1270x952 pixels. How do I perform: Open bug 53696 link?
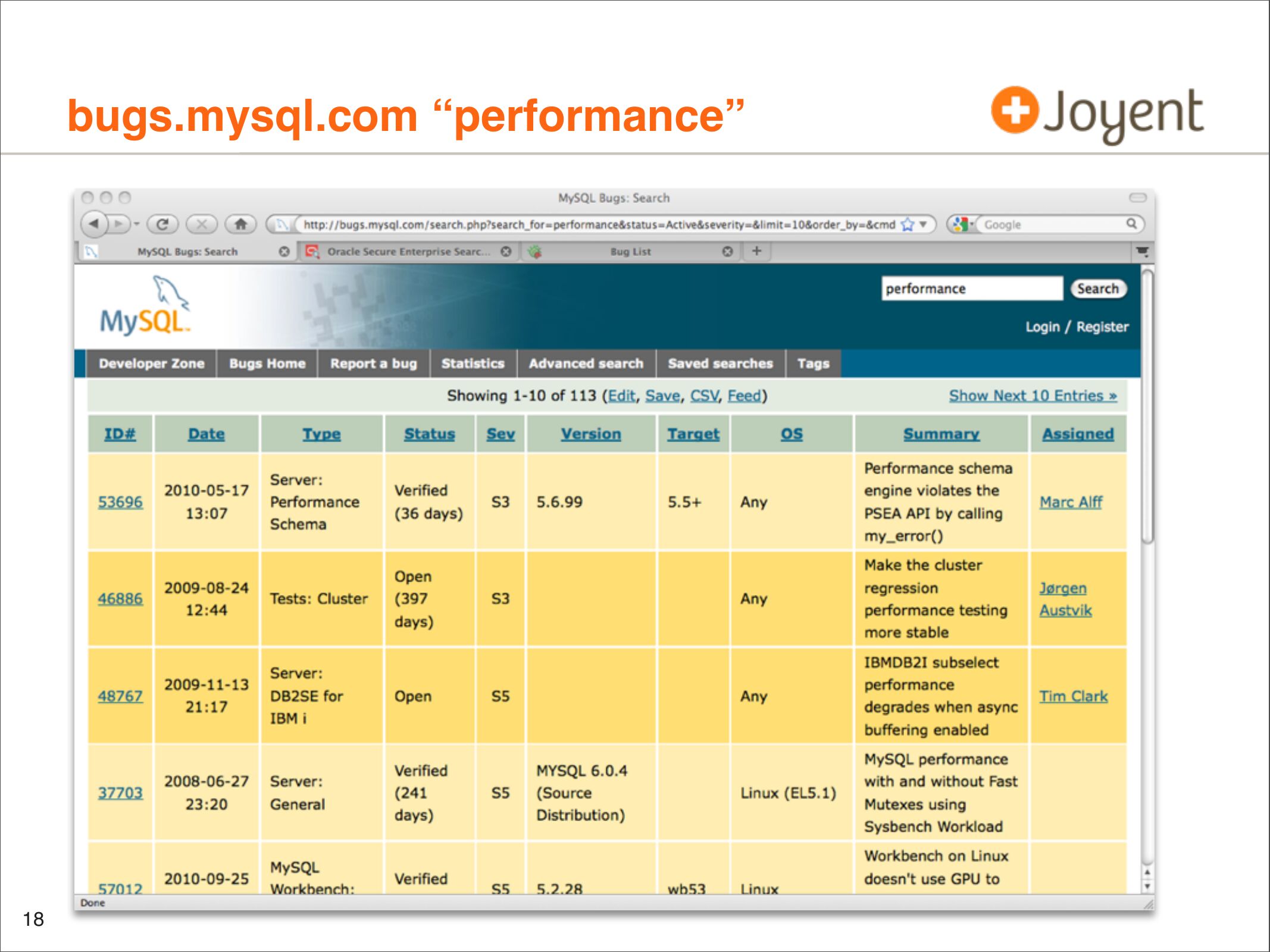pos(120,502)
